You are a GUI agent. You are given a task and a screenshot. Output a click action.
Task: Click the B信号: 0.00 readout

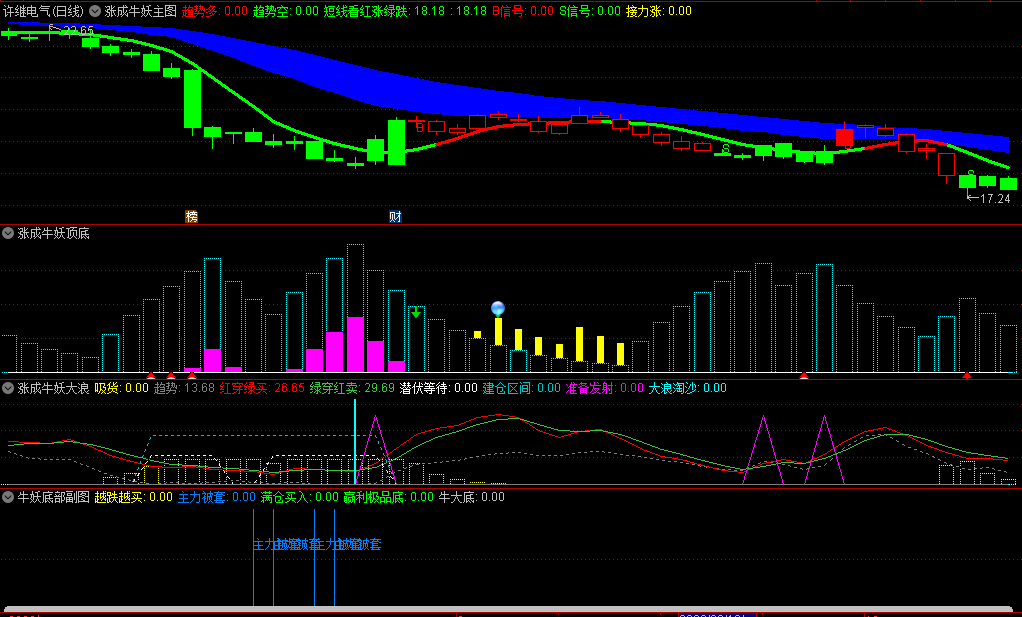(x=523, y=11)
